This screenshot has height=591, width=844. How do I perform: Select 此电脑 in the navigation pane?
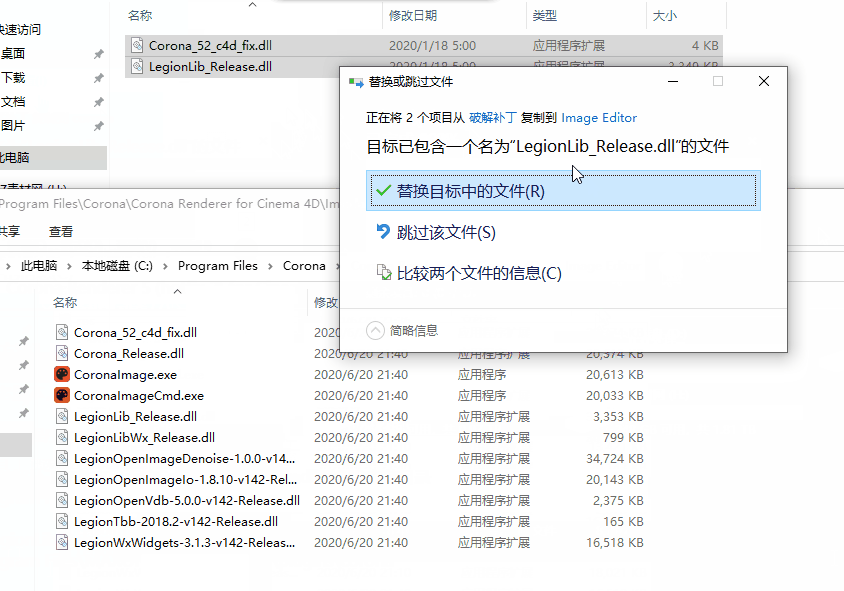[15, 158]
